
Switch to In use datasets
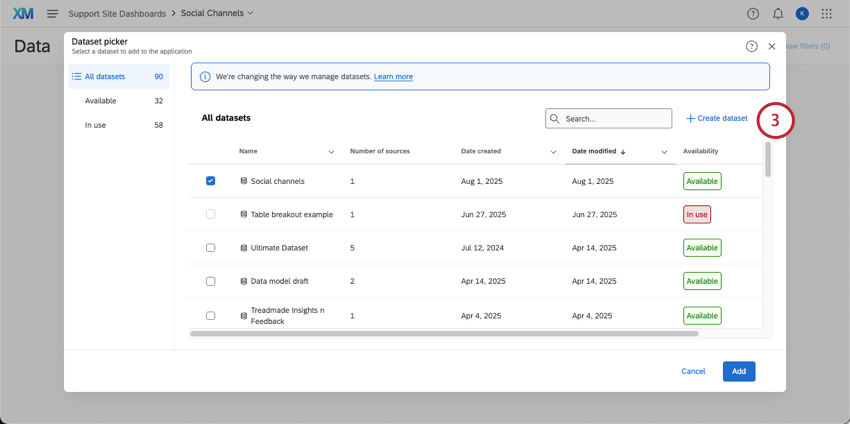(x=97, y=125)
